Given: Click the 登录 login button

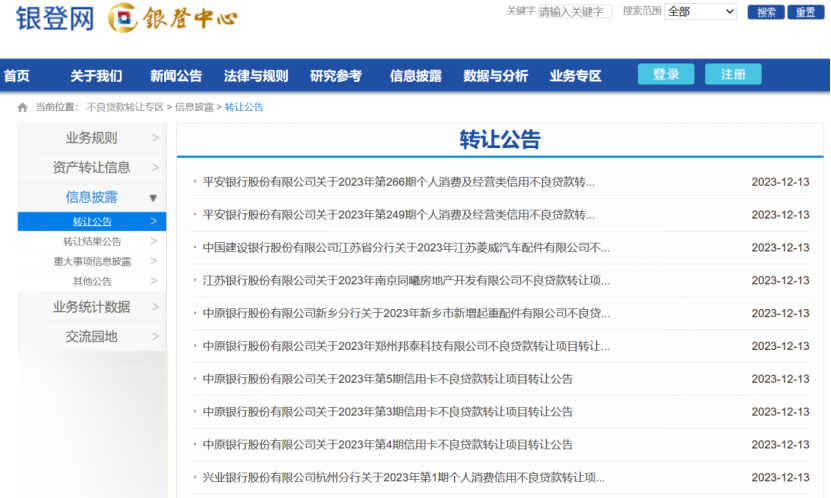Looking at the screenshot, I should (666, 74).
